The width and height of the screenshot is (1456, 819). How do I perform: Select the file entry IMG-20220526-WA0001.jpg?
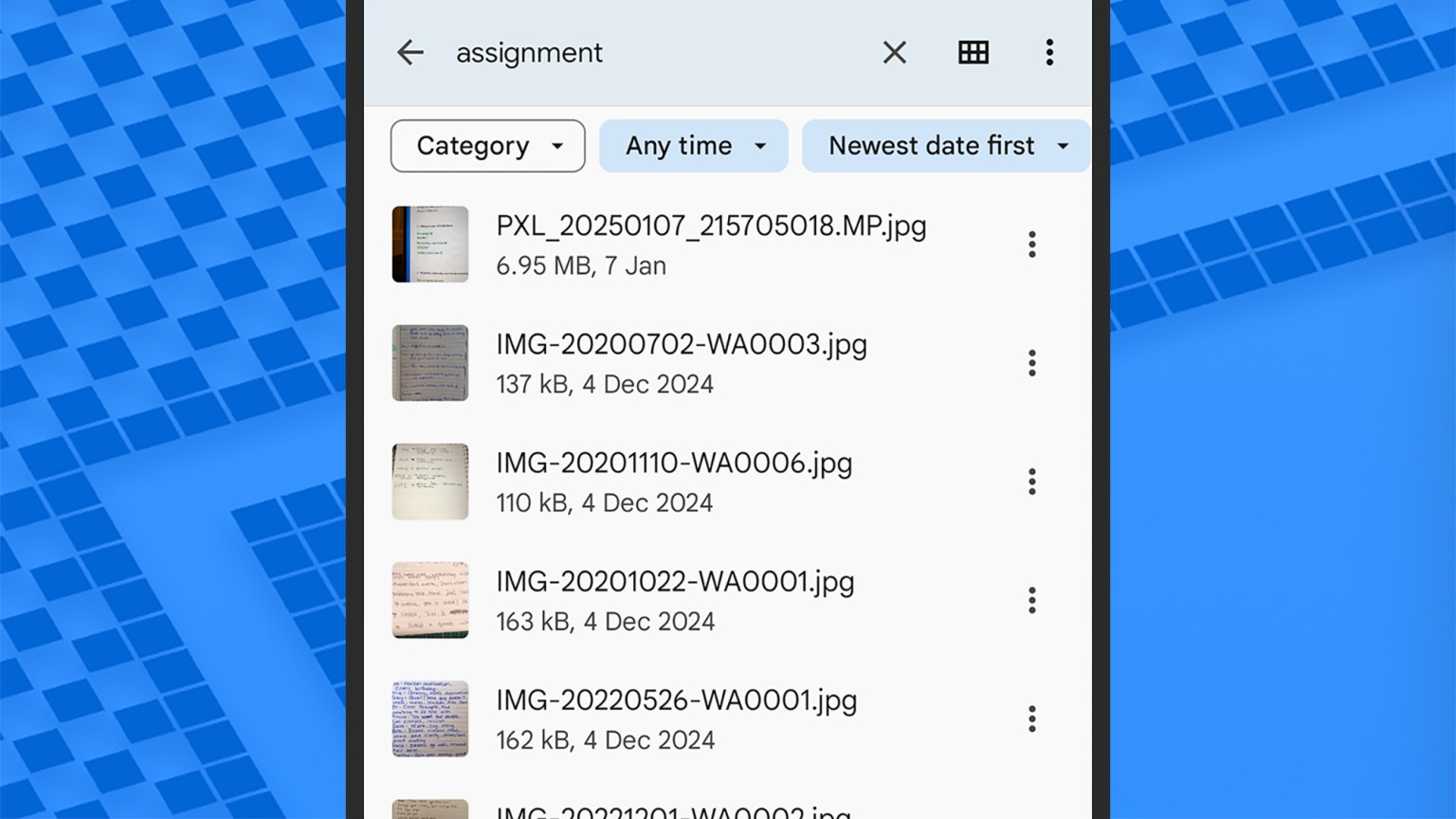click(x=677, y=719)
